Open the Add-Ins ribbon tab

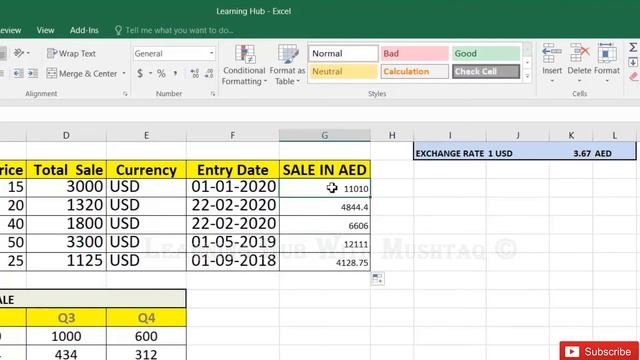pyautogui.click(x=84, y=30)
